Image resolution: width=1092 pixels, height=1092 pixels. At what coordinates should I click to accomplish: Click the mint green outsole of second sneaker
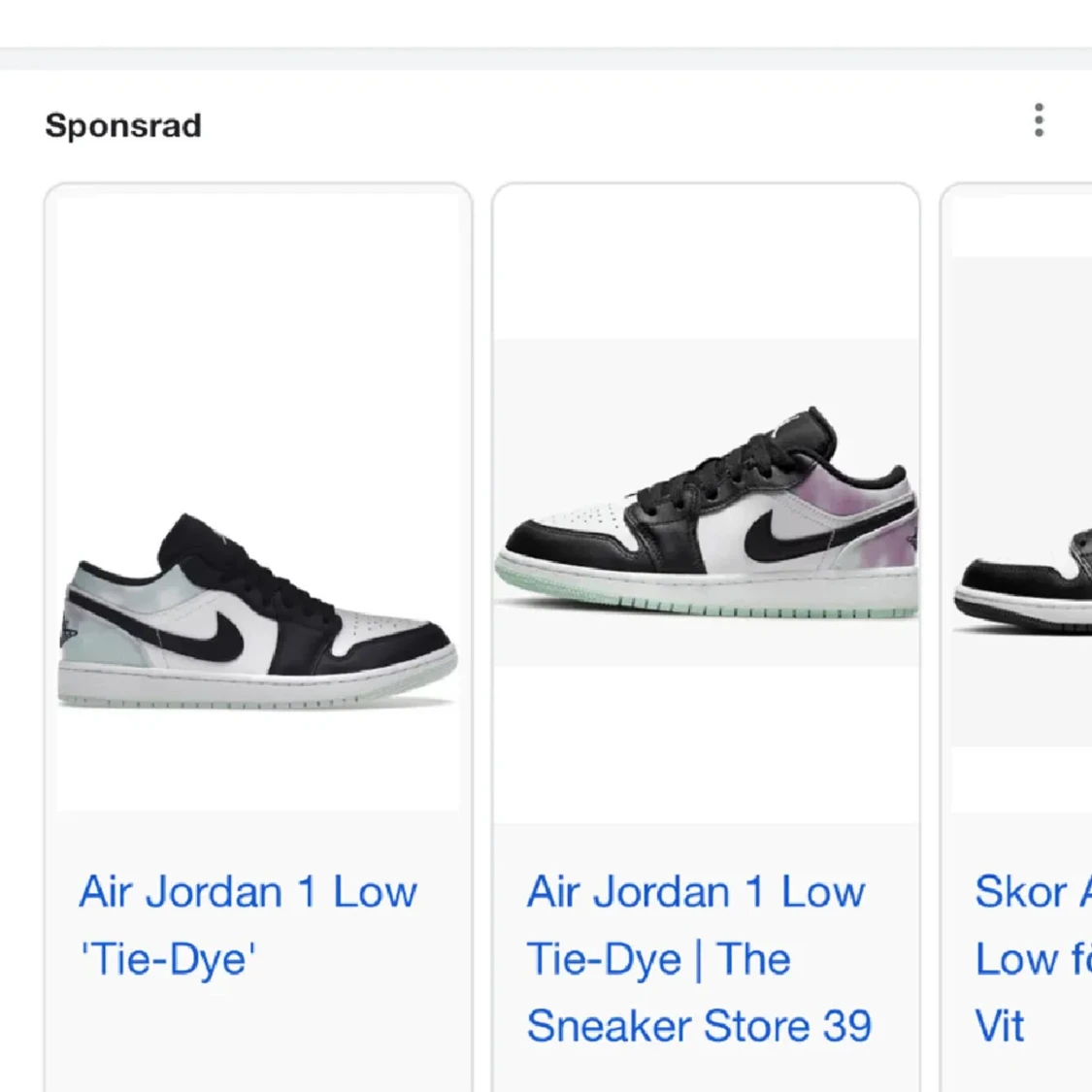[707, 598]
